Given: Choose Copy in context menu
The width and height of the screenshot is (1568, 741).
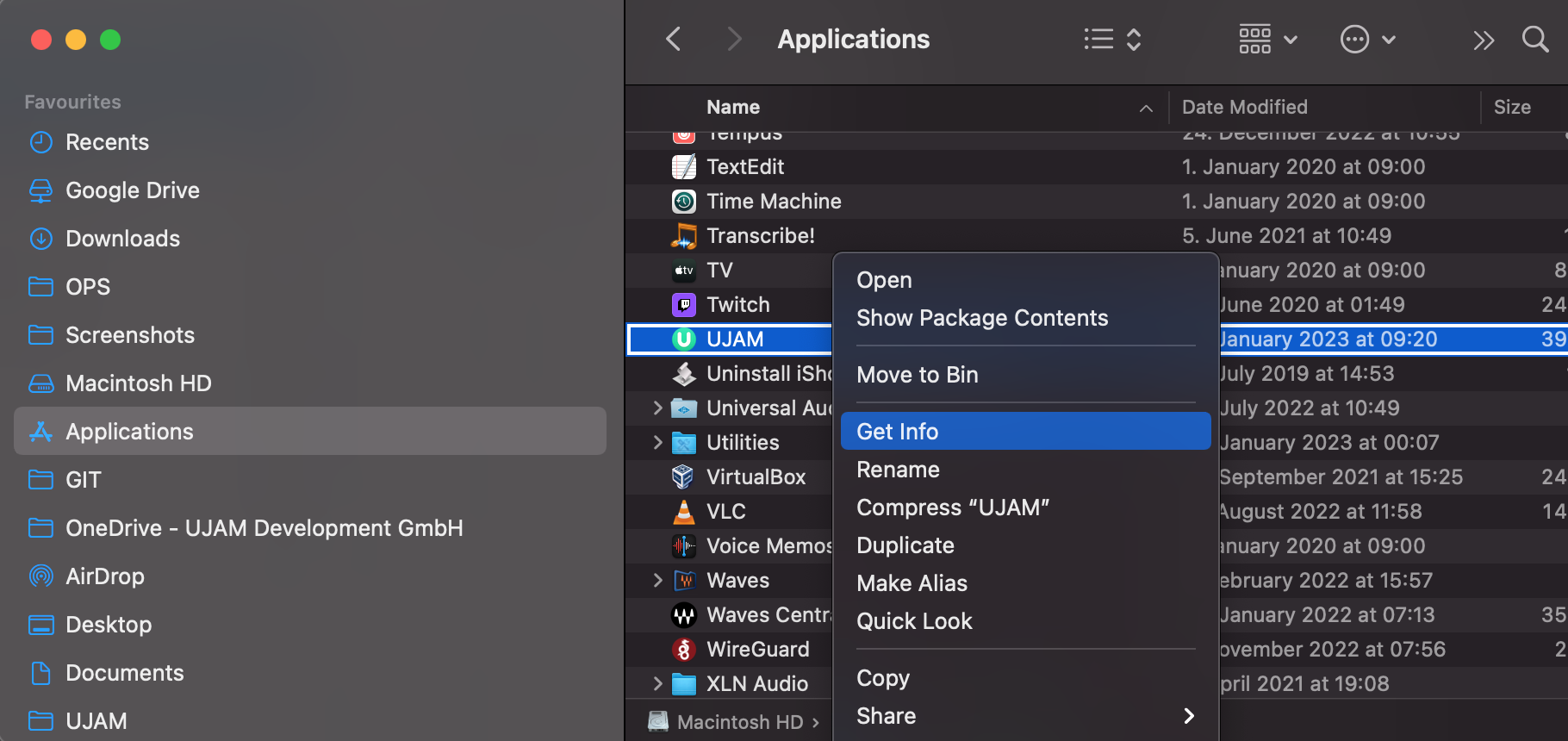Looking at the screenshot, I should (1025, 678).
